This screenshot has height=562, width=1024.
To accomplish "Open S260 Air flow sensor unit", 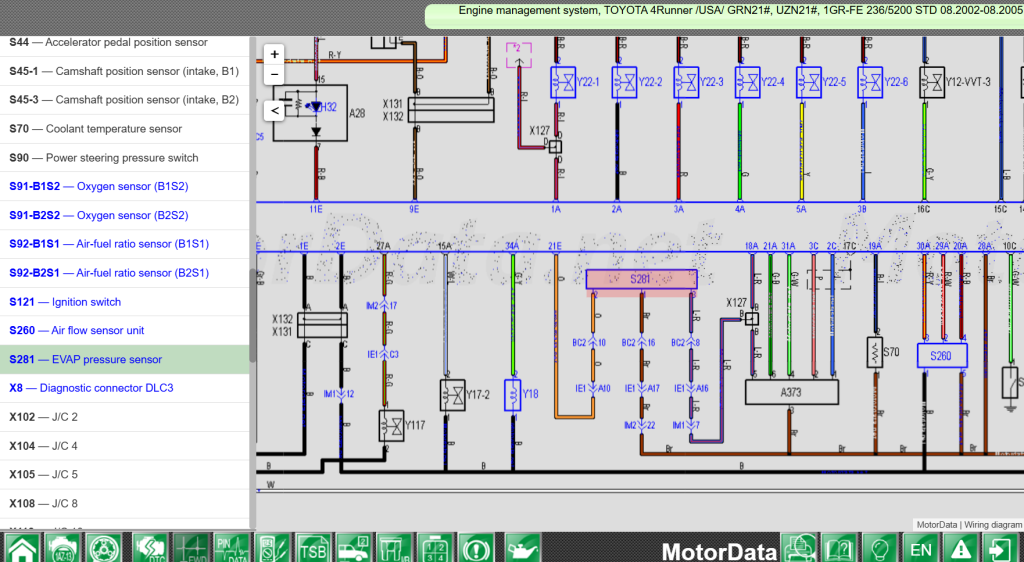I will [x=125, y=330].
